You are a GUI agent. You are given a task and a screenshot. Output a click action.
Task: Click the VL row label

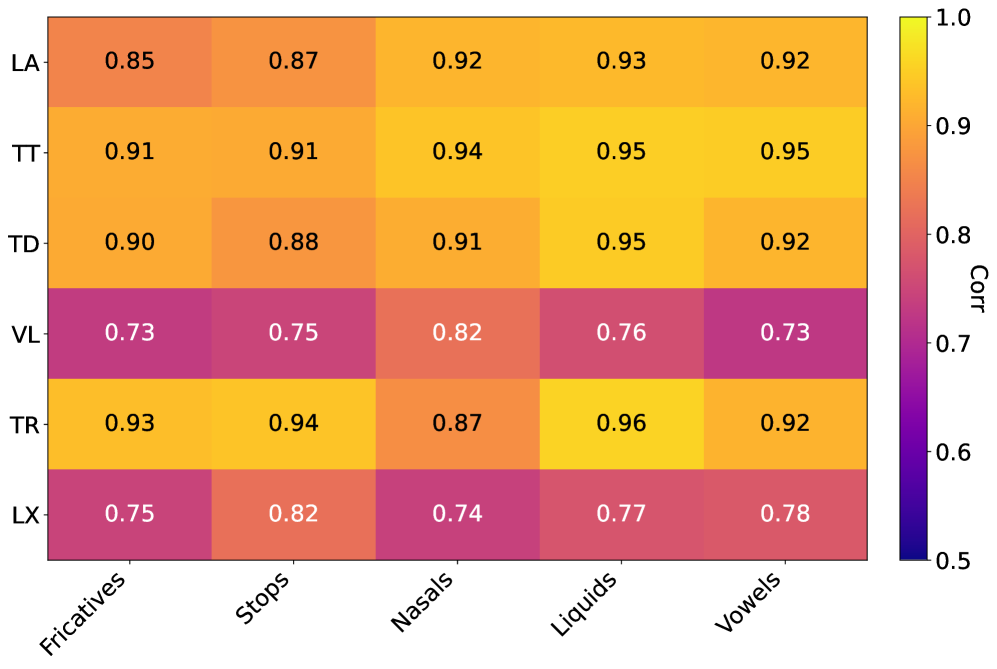click(x=26, y=334)
